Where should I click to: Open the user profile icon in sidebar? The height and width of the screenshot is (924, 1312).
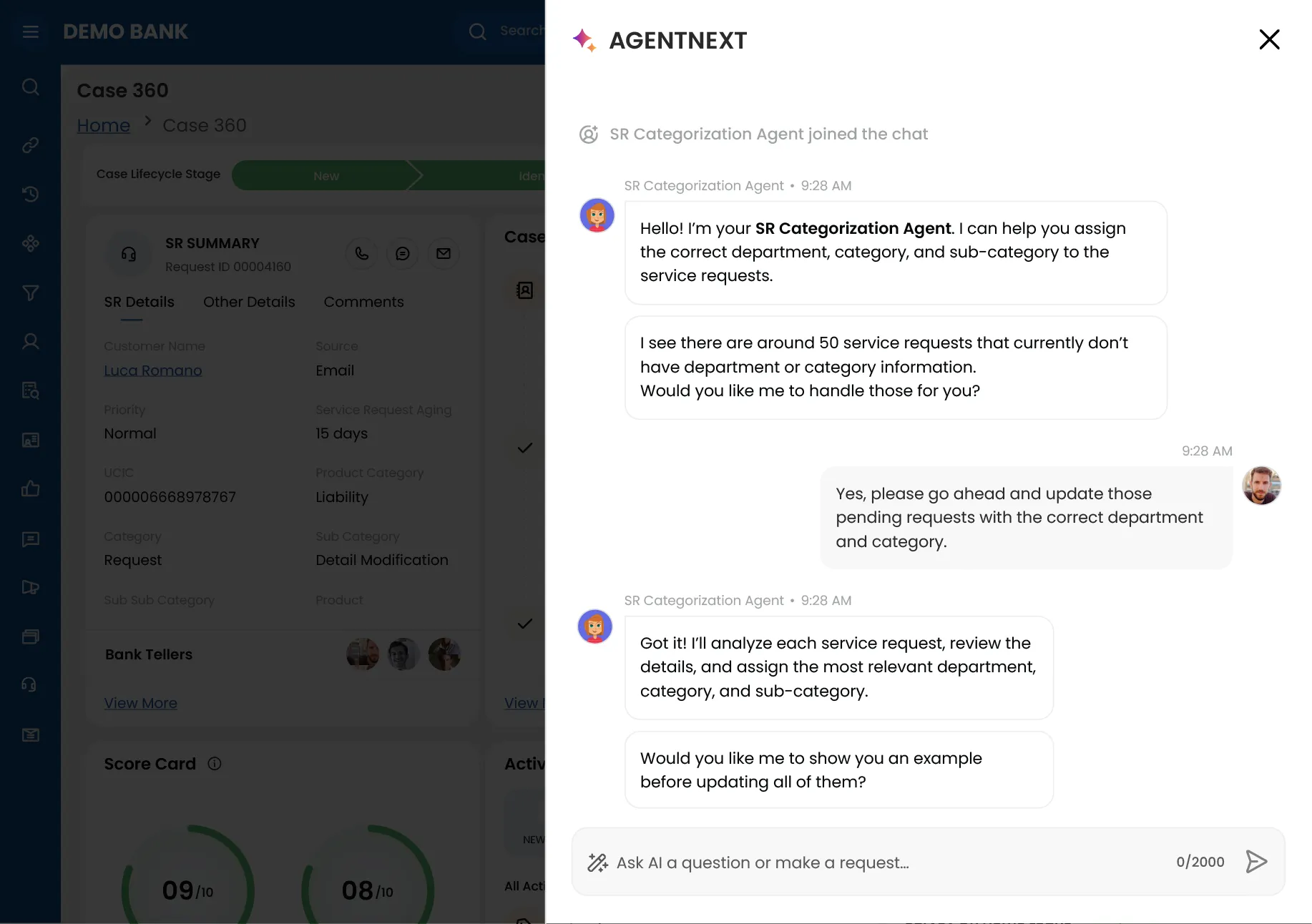[30, 341]
